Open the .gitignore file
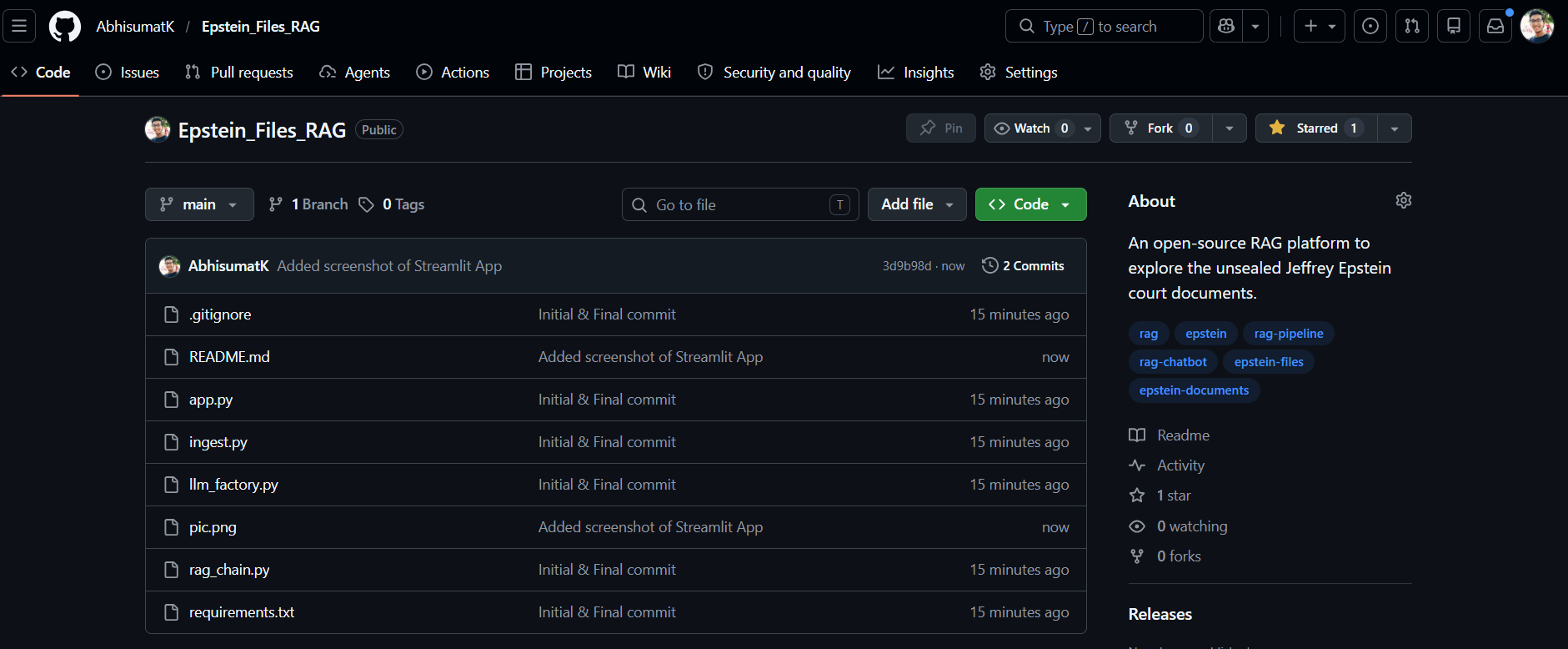 pos(220,314)
